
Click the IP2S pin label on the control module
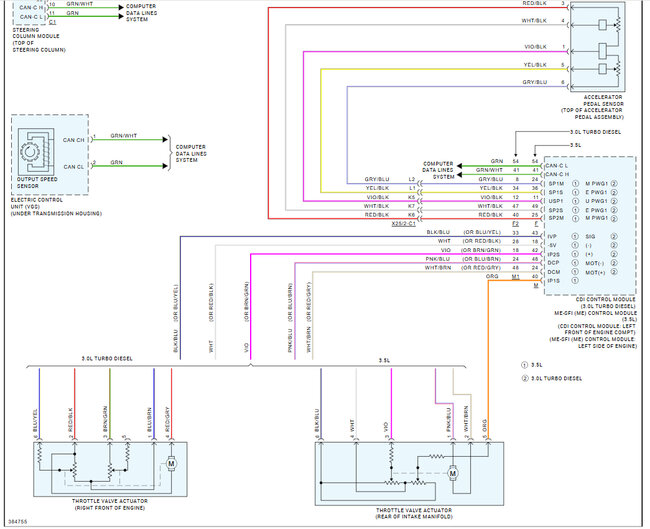[554, 254]
